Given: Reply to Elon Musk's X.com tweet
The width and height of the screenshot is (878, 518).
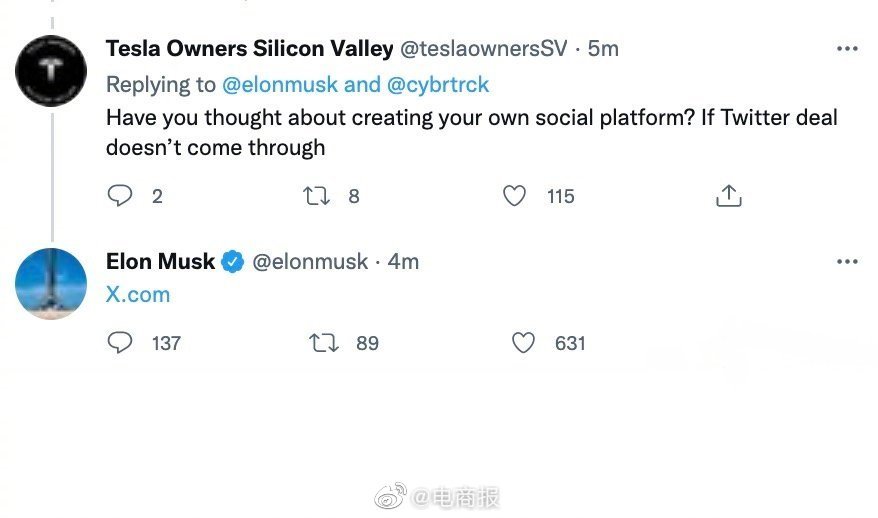Looking at the screenshot, I should pyautogui.click(x=120, y=343).
